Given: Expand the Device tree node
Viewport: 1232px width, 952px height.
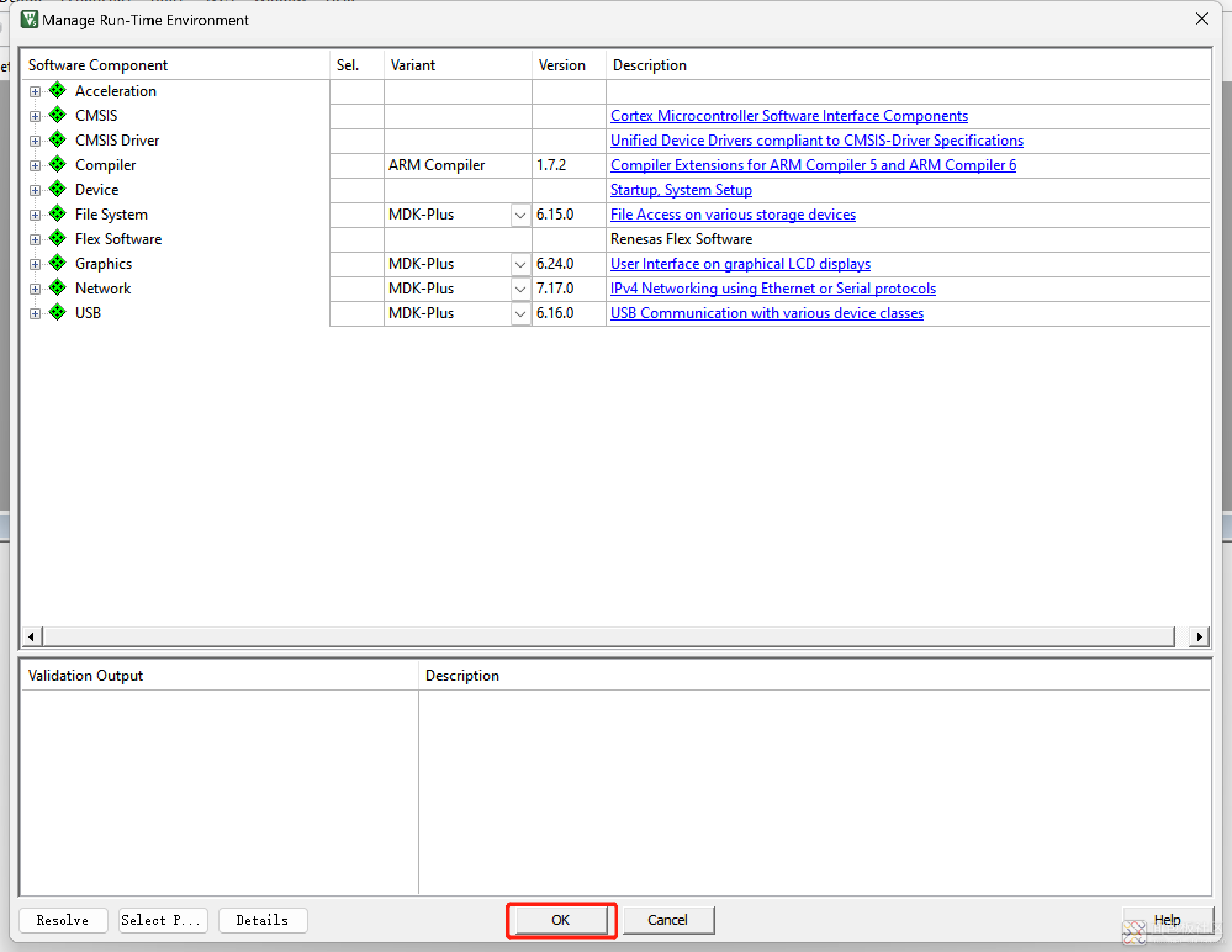Looking at the screenshot, I should click(x=35, y=191).
